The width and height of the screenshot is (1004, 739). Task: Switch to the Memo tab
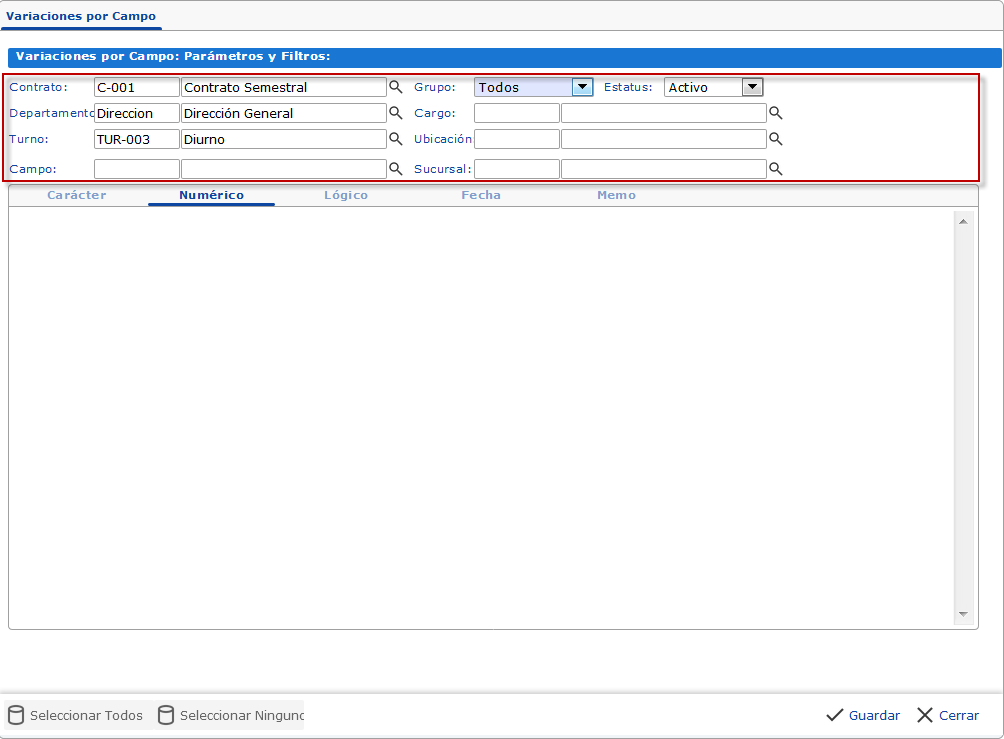tap(616, 195)
